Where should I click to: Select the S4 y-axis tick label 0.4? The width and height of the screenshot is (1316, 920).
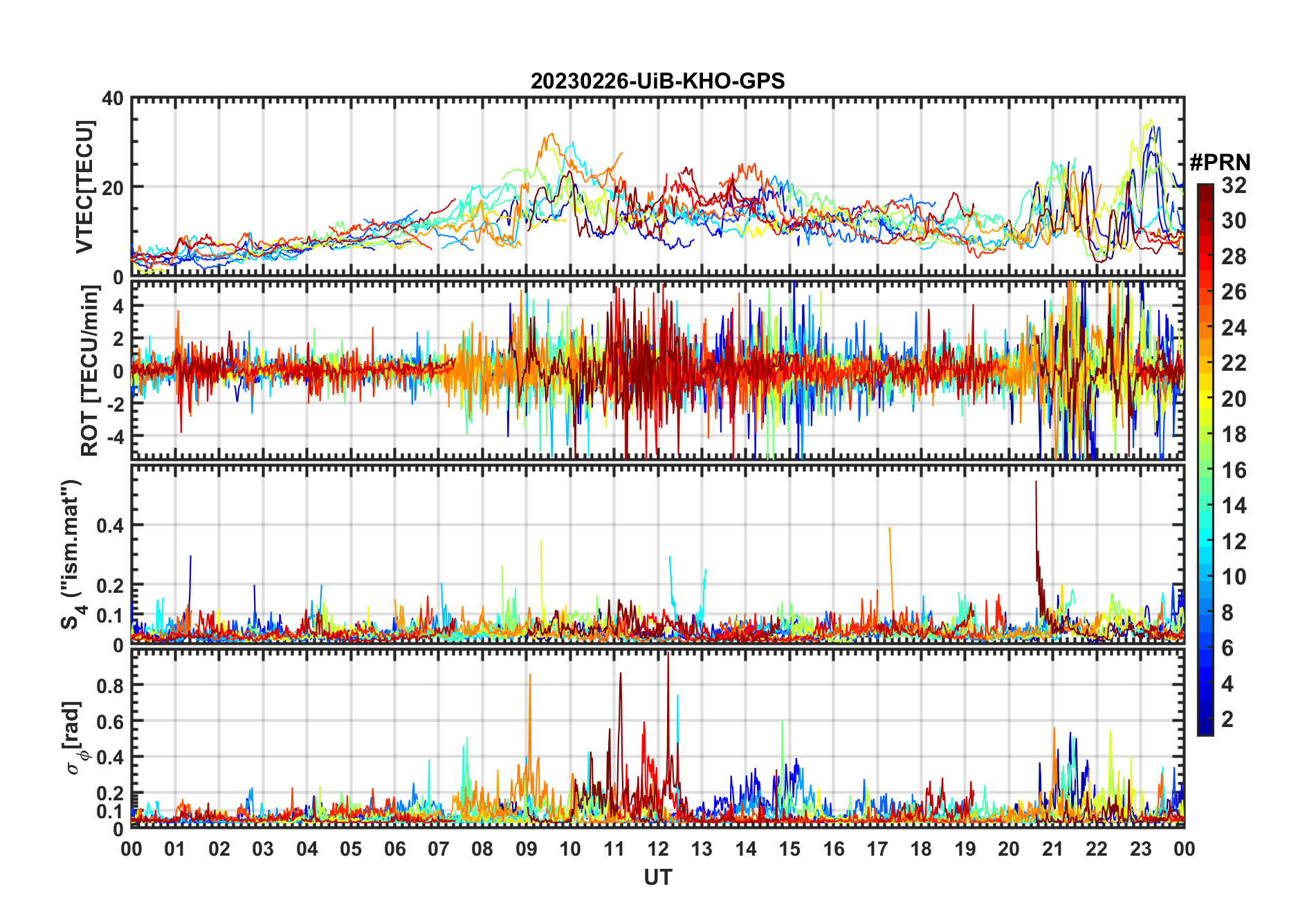click(111, 526)
